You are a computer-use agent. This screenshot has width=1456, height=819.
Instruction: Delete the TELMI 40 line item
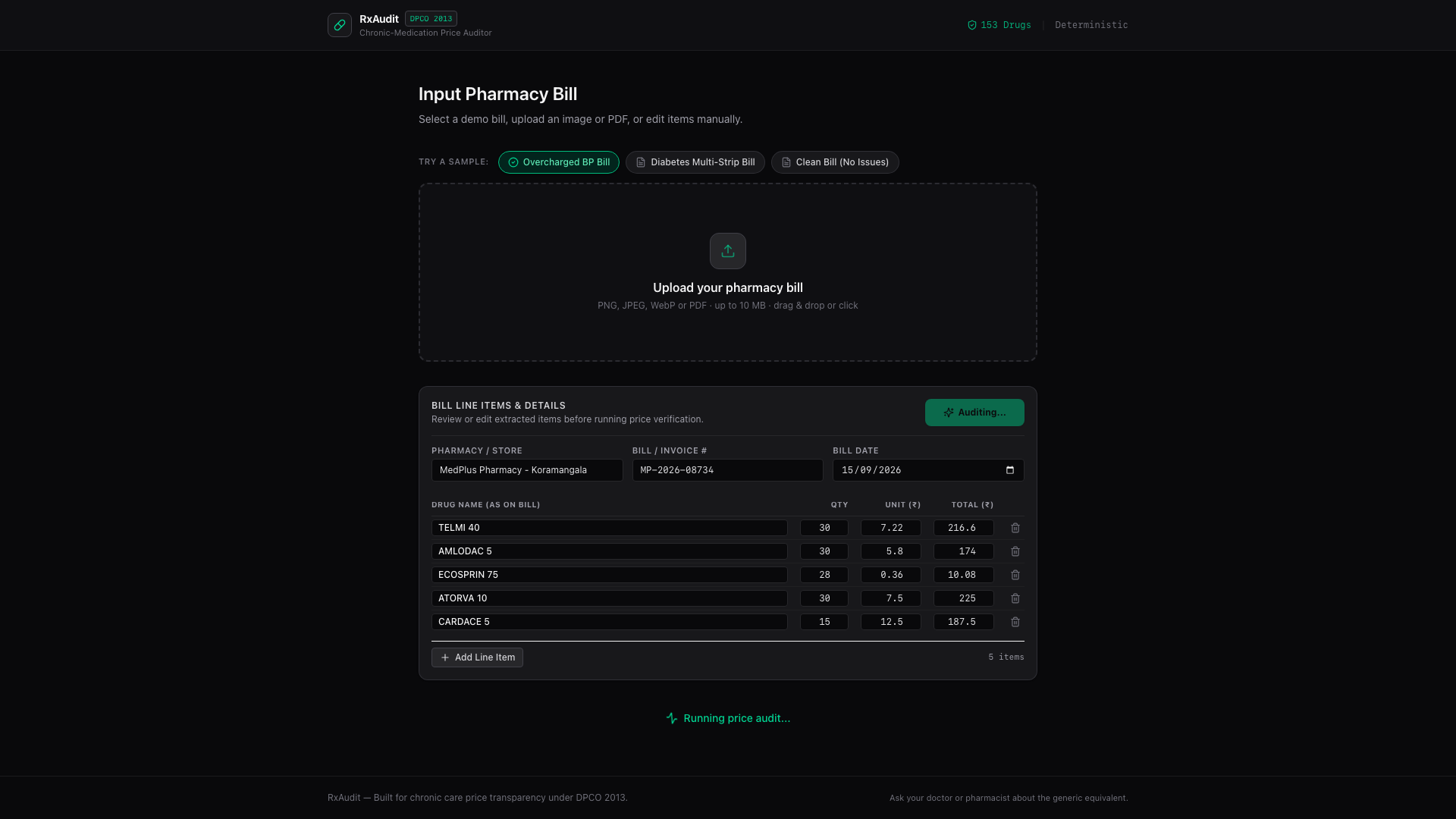[1015, 528]
